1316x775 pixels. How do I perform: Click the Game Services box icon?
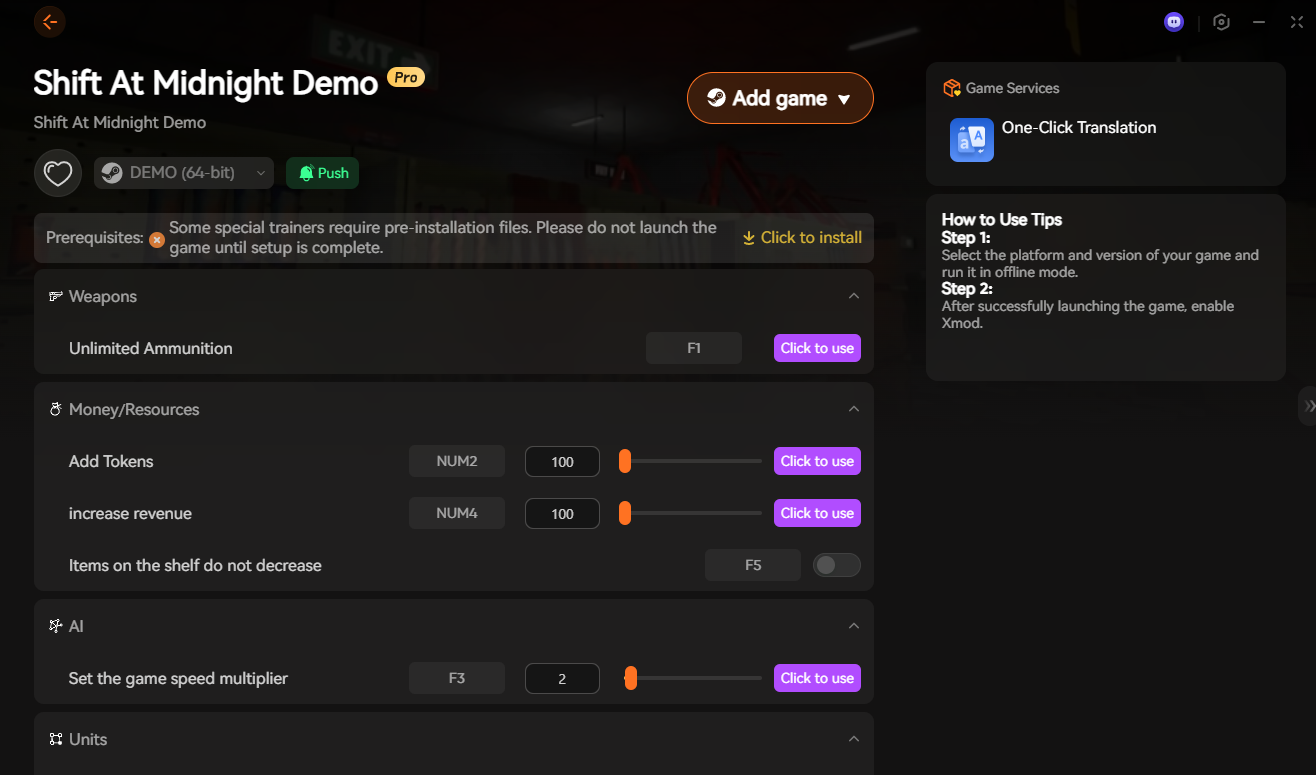952,89
